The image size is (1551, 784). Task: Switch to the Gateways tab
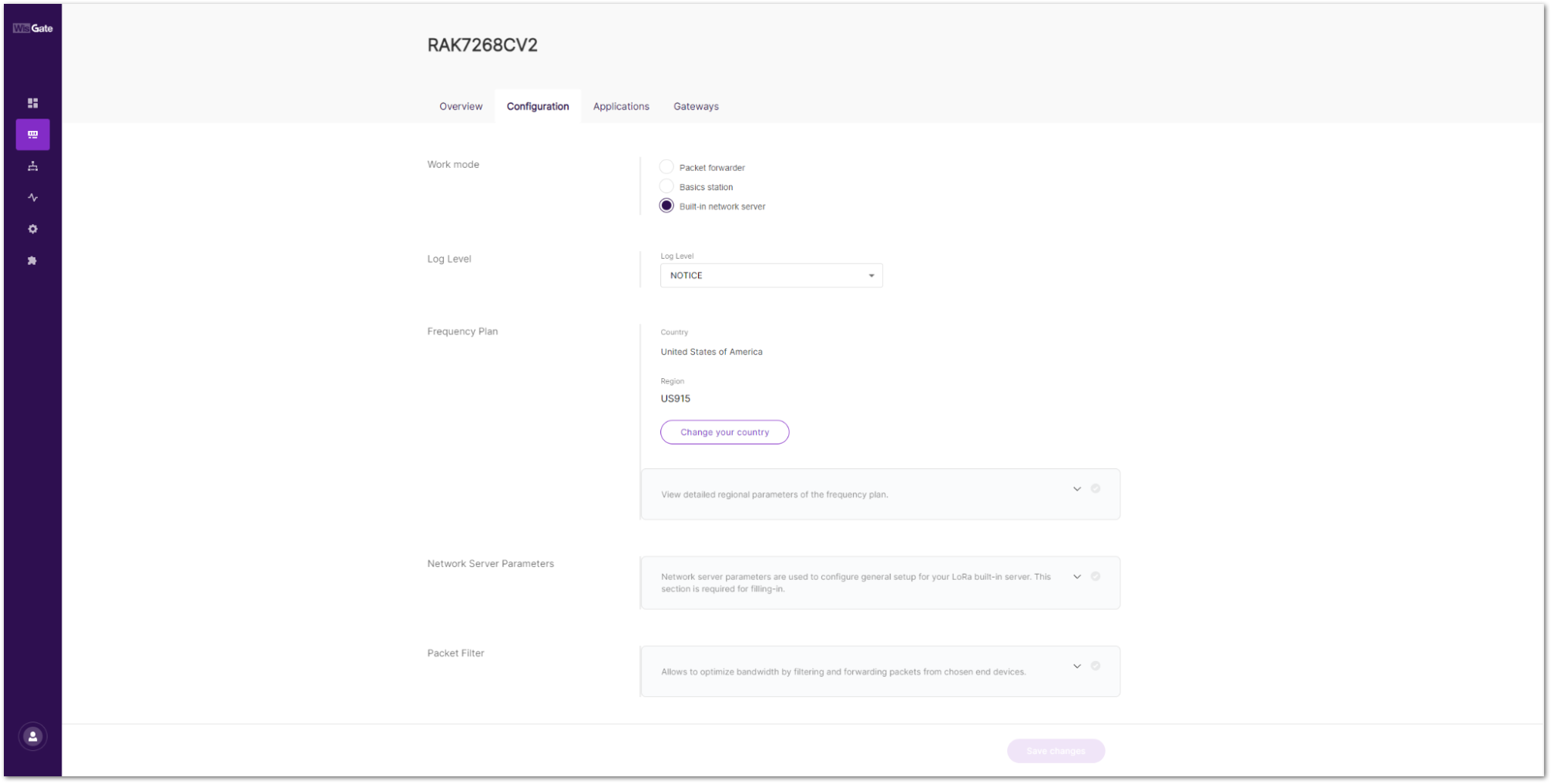tap(696, 107)
